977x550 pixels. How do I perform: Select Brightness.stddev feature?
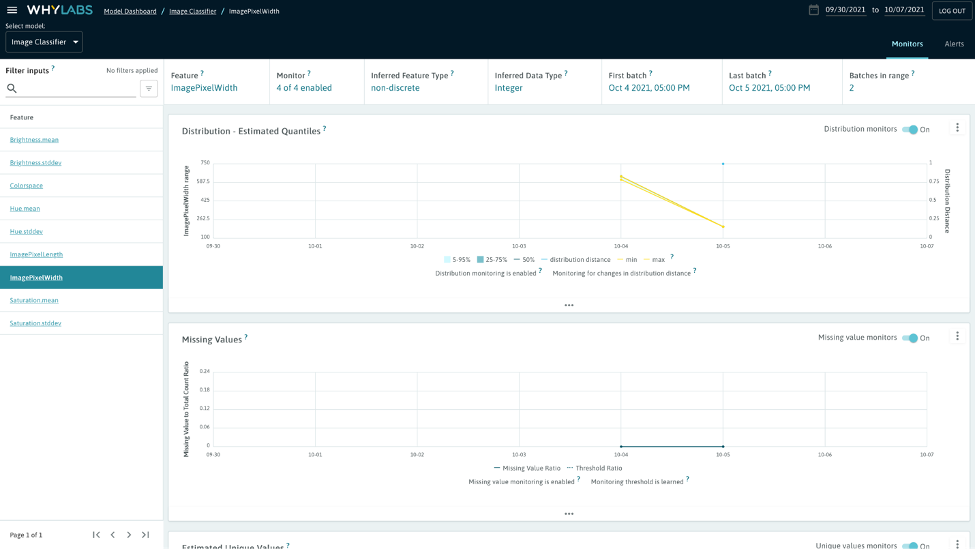tap(36, 163)
